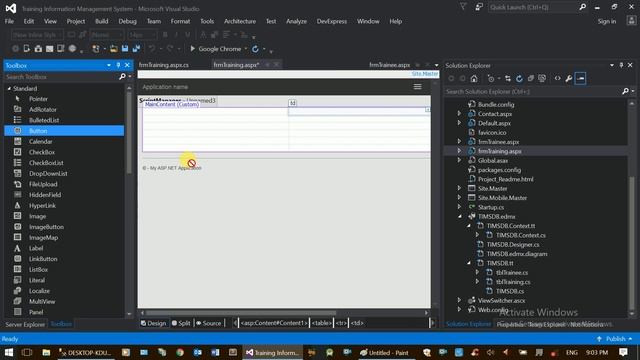Toggle Show All Files in Solution Explorer
The height and width of the screenshot is (360, 640).
[542, 78]
